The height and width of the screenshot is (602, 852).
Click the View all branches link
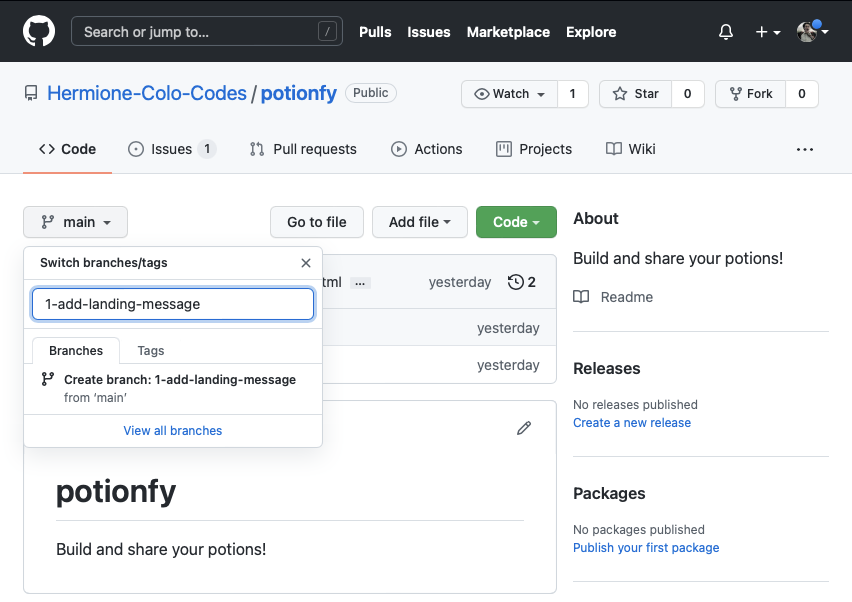pyautogui.click(x=173, y=431)
